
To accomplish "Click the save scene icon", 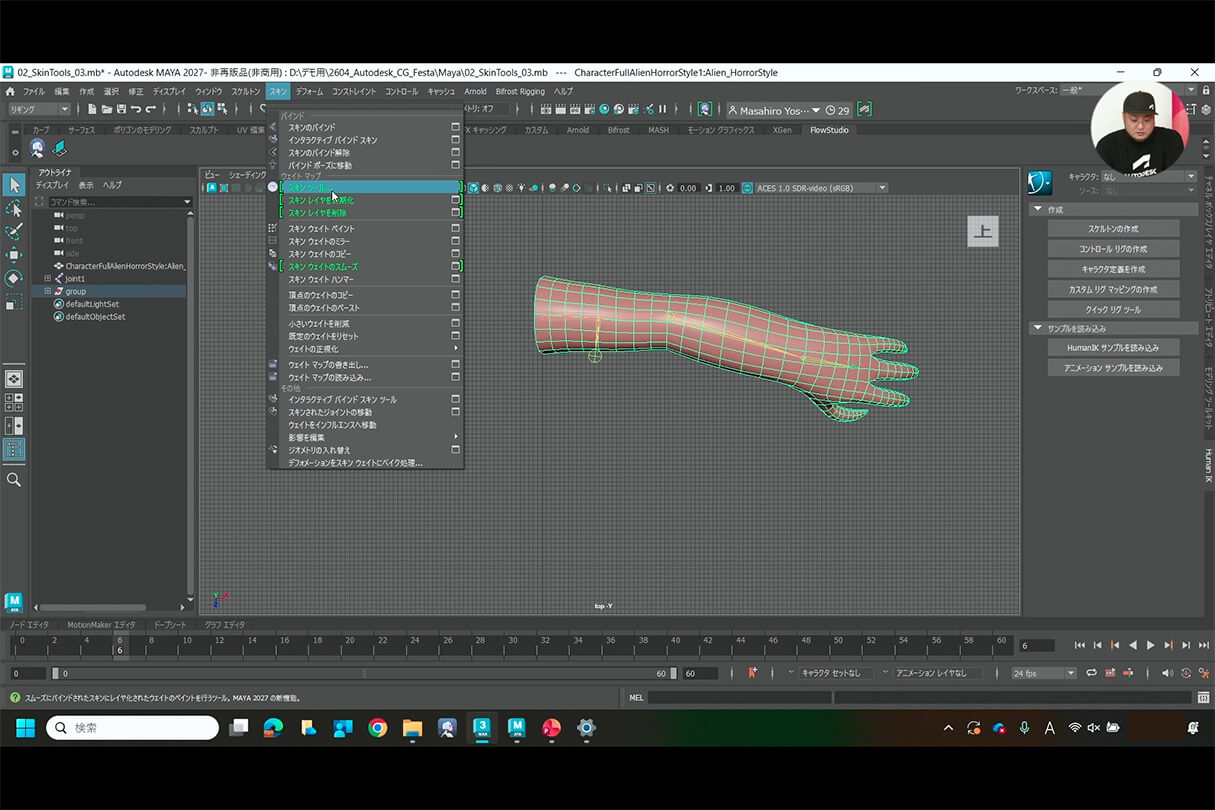I will pos(121,109).
